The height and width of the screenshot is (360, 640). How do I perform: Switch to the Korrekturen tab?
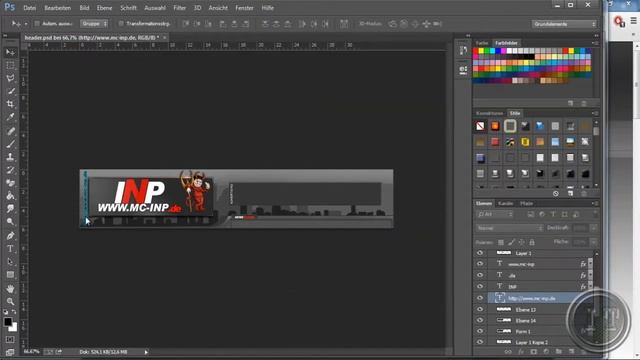pos(490,113)
